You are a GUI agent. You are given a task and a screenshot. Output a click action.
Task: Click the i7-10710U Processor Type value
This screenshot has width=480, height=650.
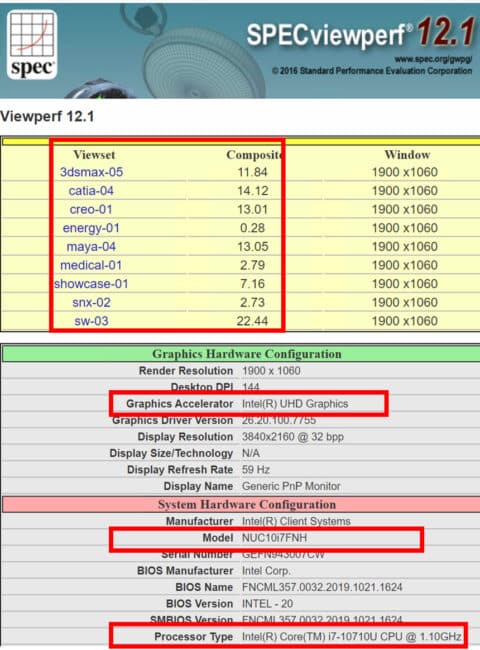pyautogui.click(x=352, y=636)
